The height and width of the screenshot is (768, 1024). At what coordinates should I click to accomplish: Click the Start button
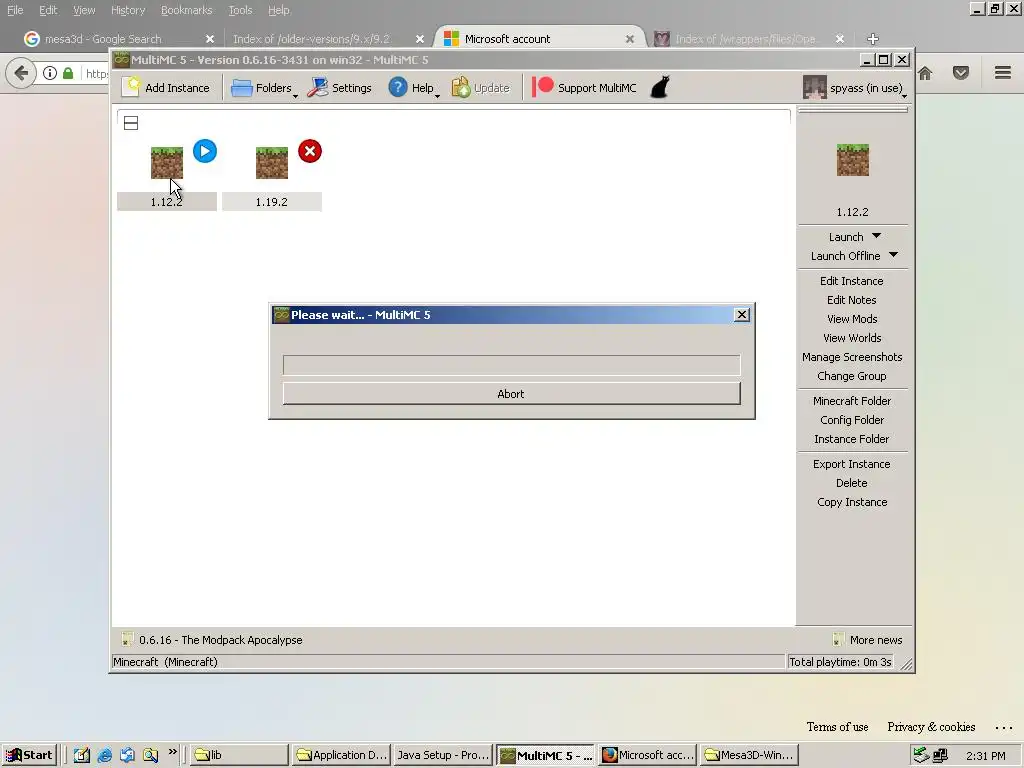(x=29, y=756)
